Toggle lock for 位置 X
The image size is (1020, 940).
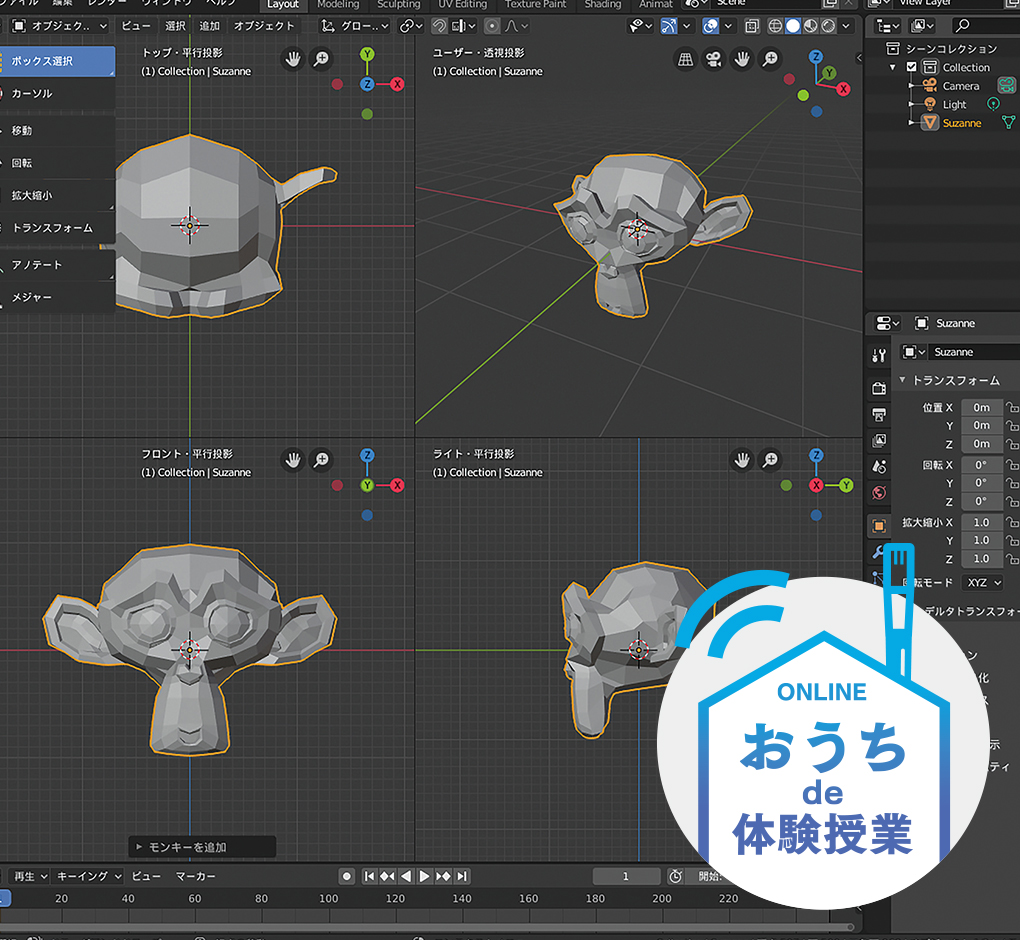pyautogui.click(x=1012, y=408)
